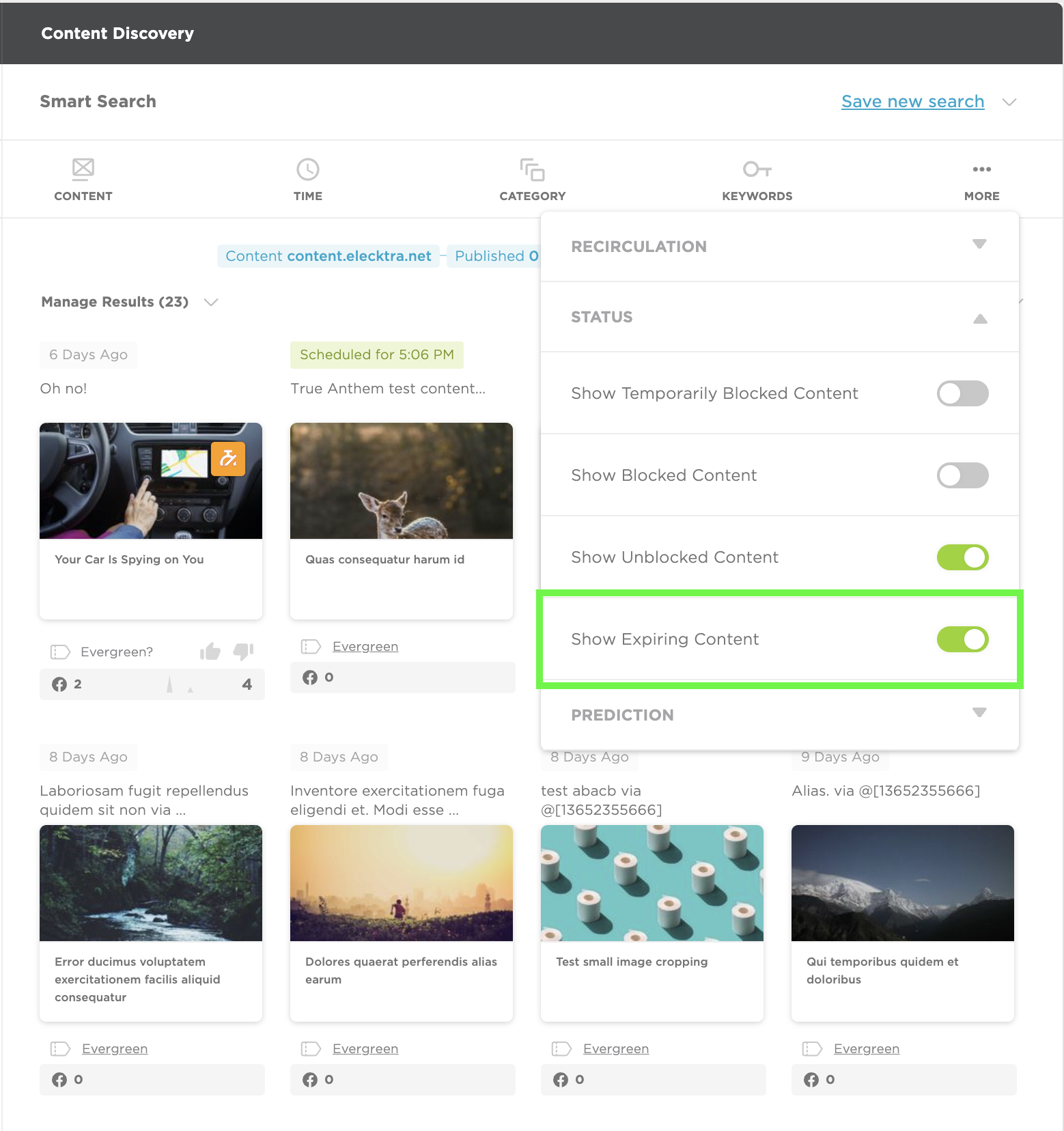Click the True Anthem test content text
The height and width of the screenshot is (1131, 1064).
click(388, 389)
